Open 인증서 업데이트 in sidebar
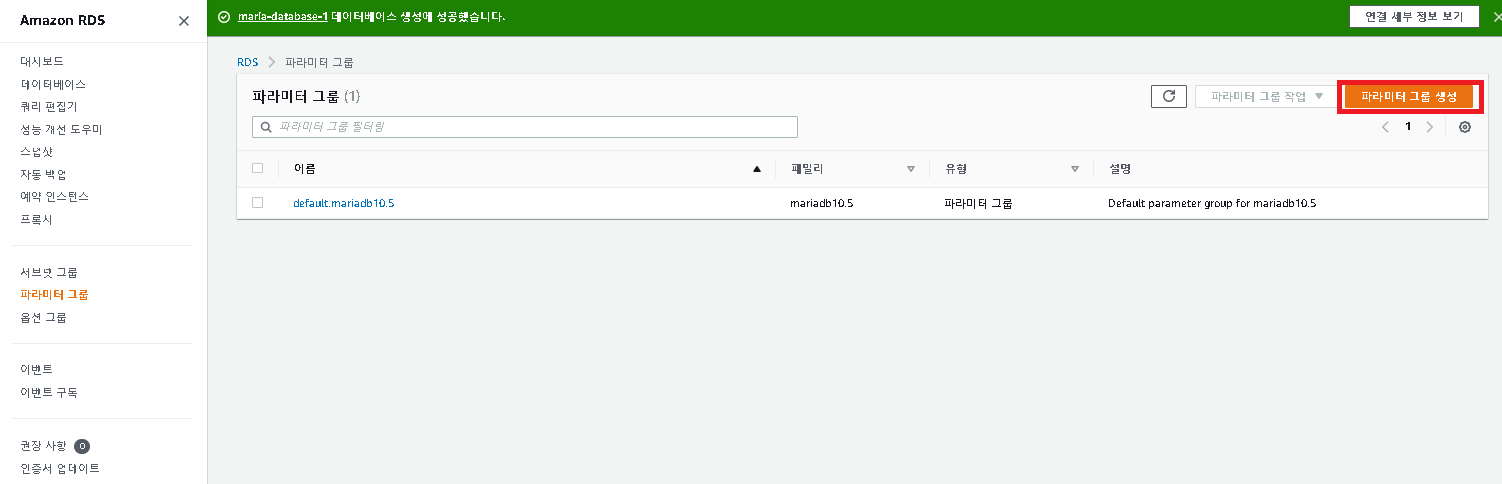The height and width of the screenshot is (484, 1502). 60,469
